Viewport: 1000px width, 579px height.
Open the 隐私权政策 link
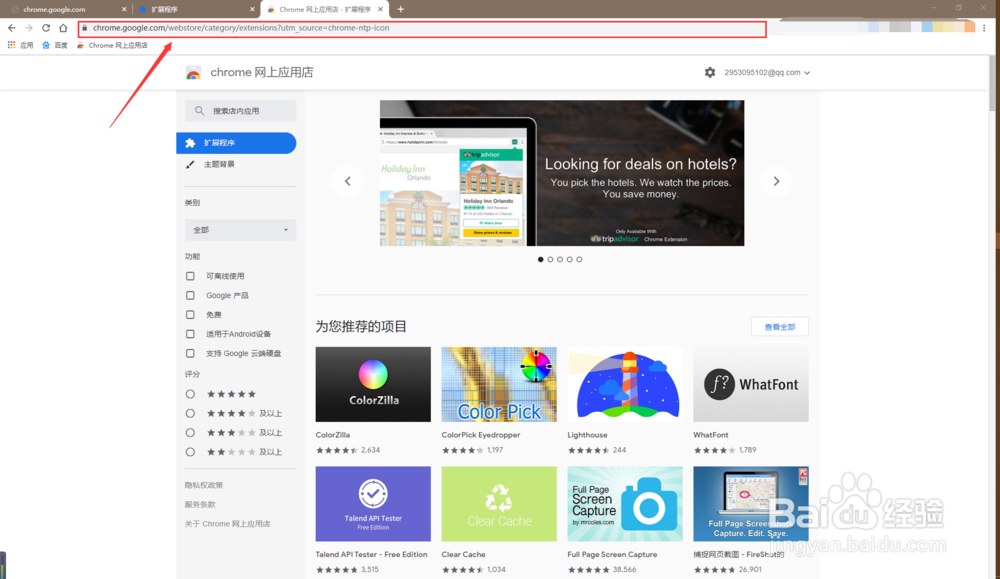203,485
